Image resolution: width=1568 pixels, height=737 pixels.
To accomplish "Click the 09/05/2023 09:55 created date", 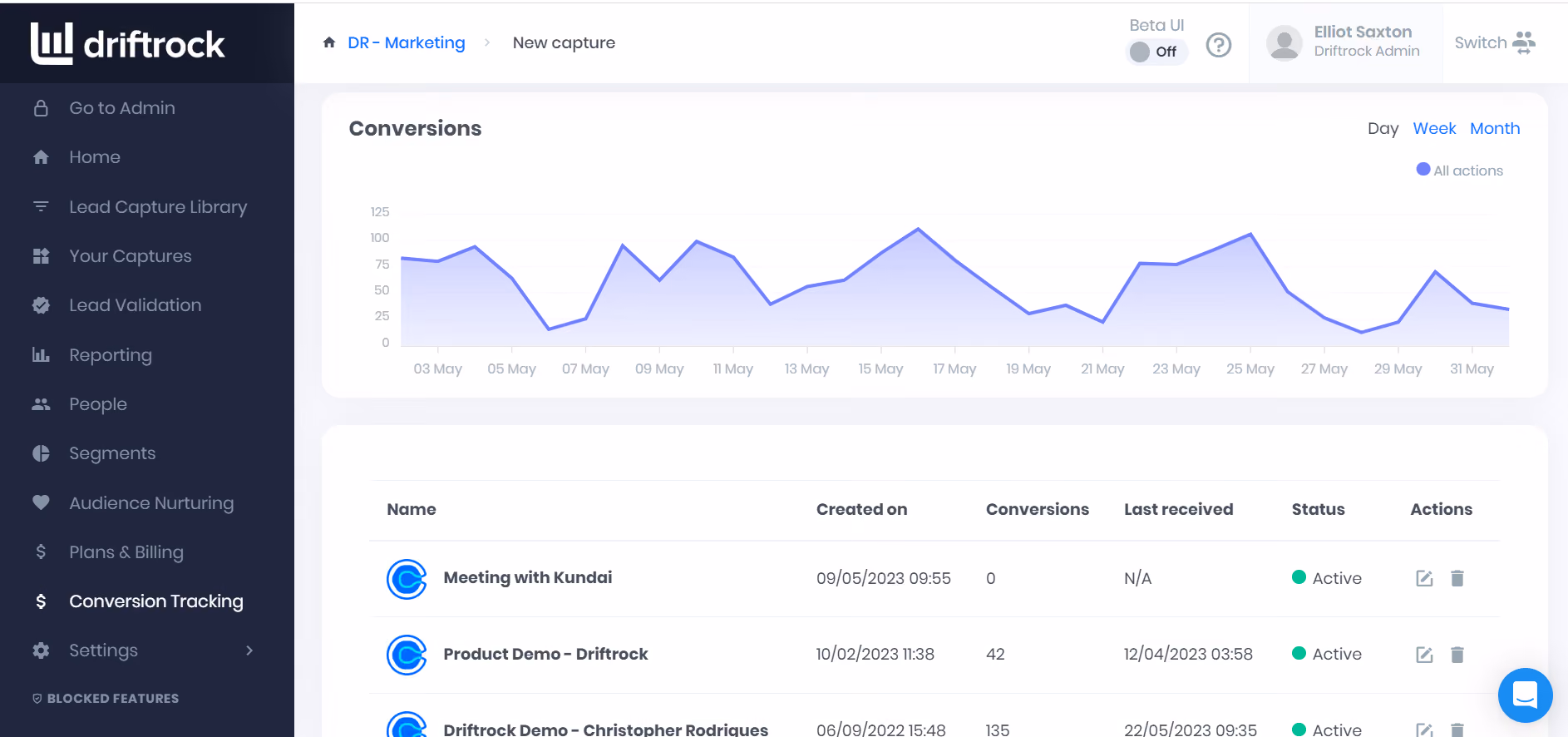I will click(x=883, y=579).
